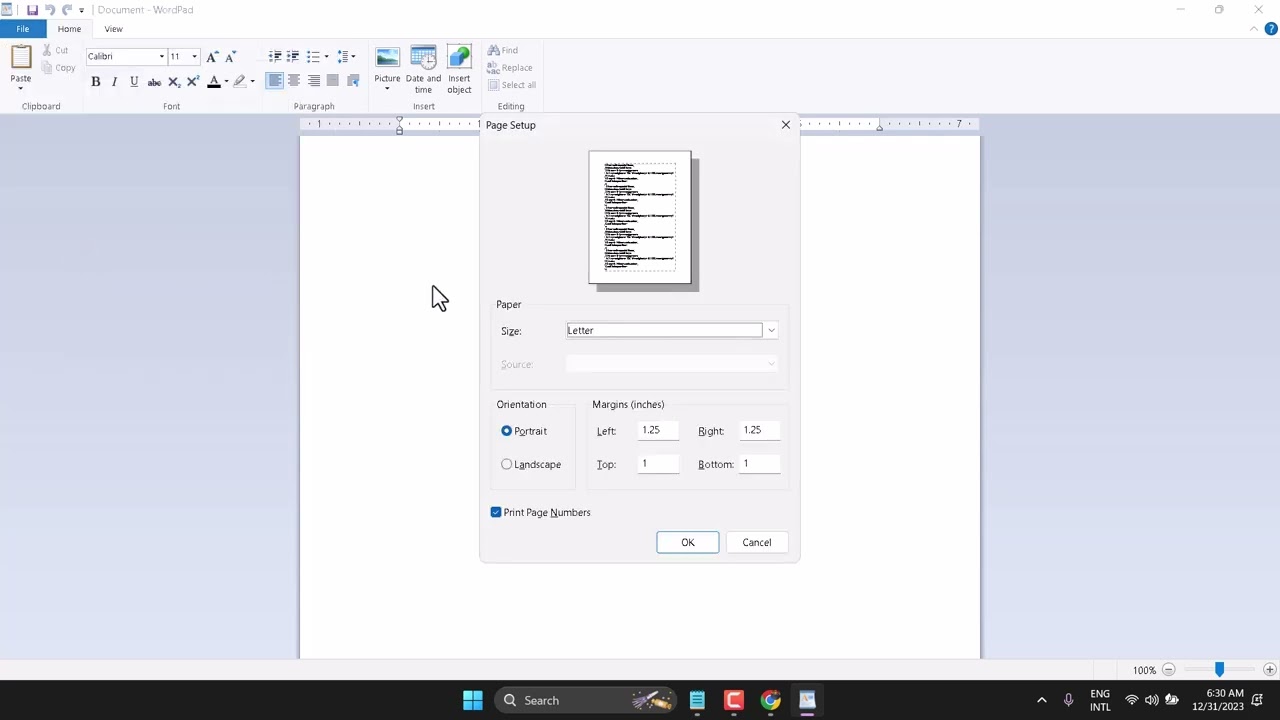Grow font size with the larger A icon

(212, 57)
